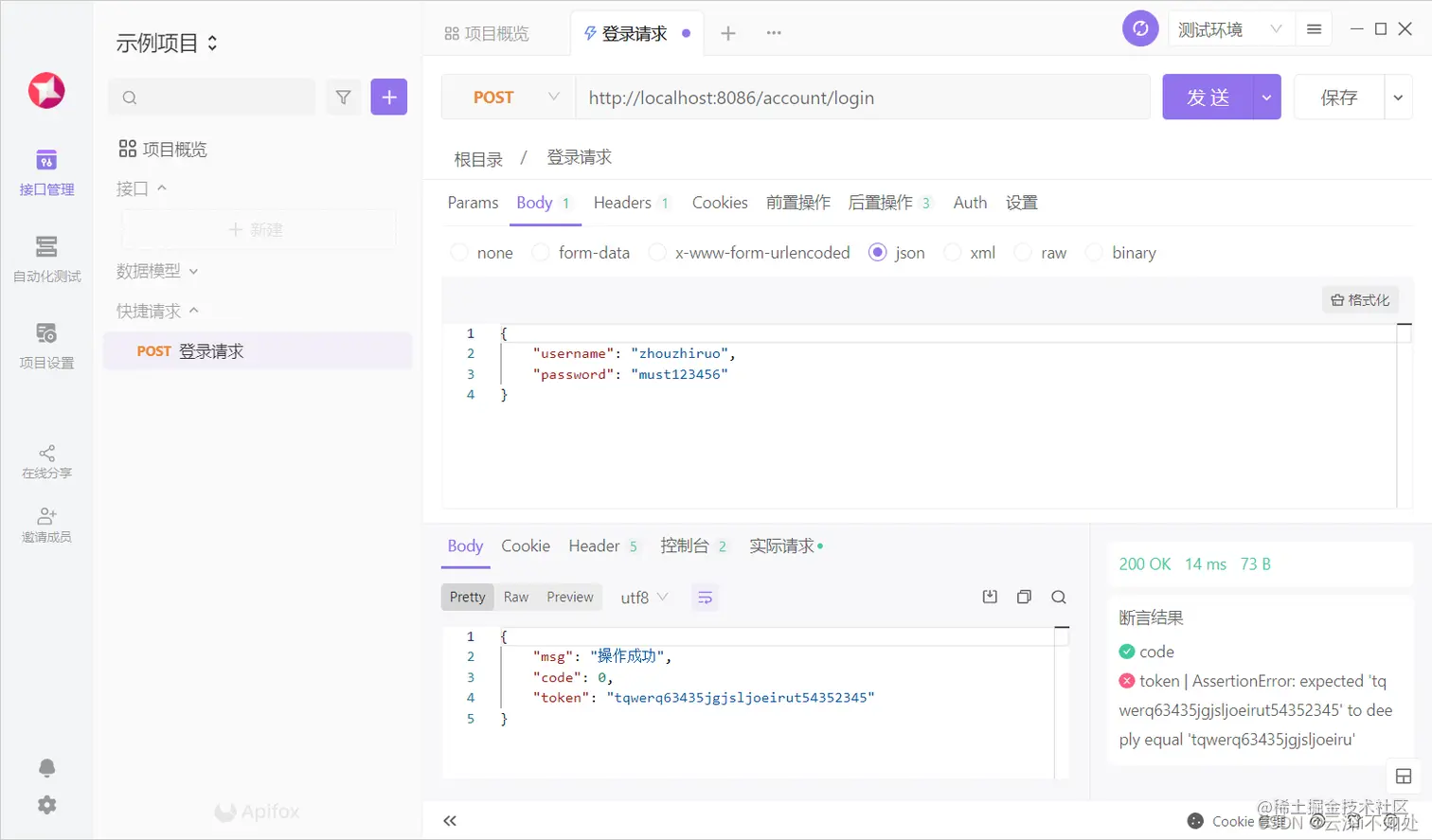Image resolution: width=1432 pixels, height=840 pixels.
Task: Open the notifications bell
Action: click(46, 767)
